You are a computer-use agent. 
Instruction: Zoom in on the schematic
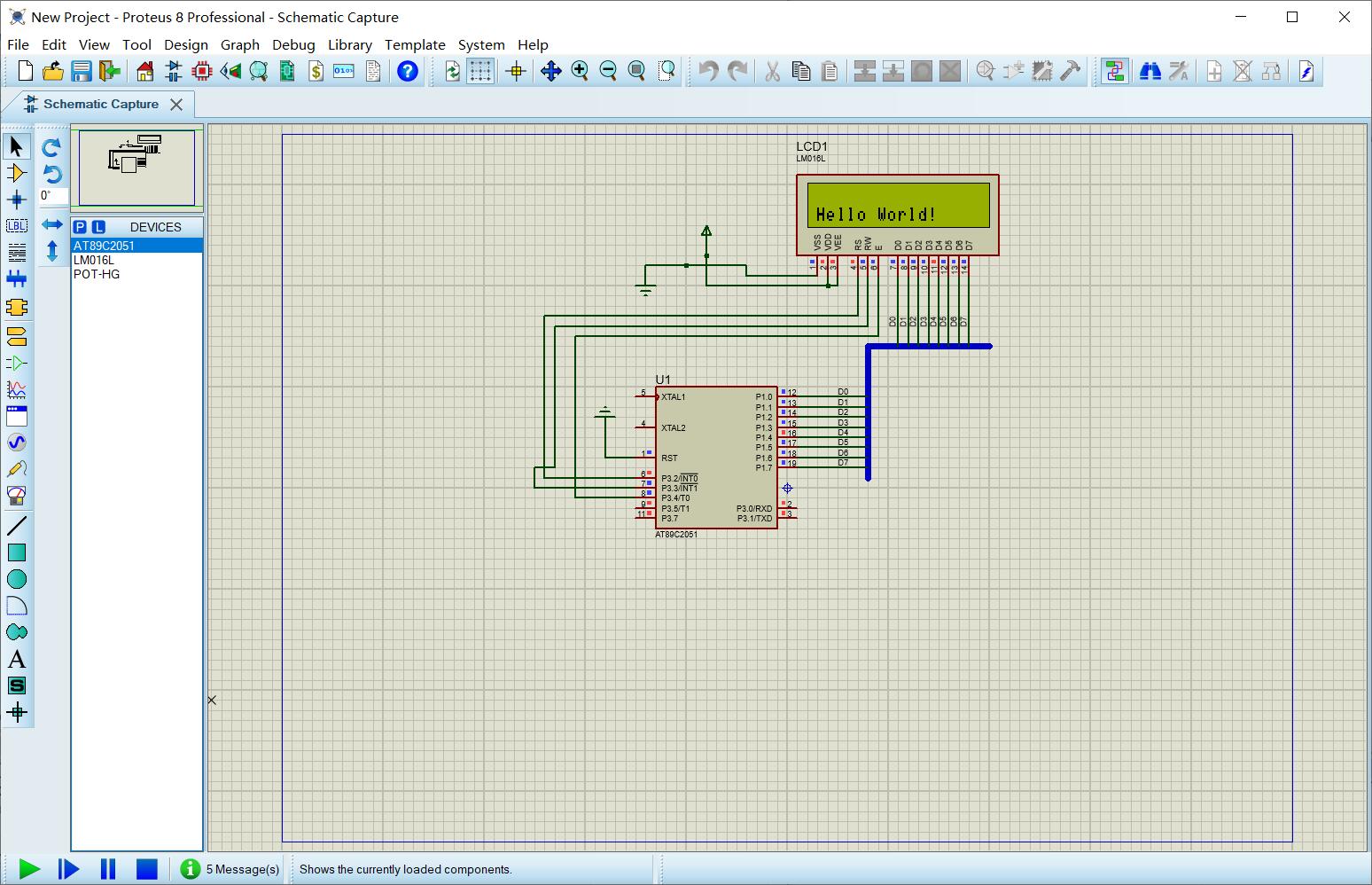[x=580, y=71]
